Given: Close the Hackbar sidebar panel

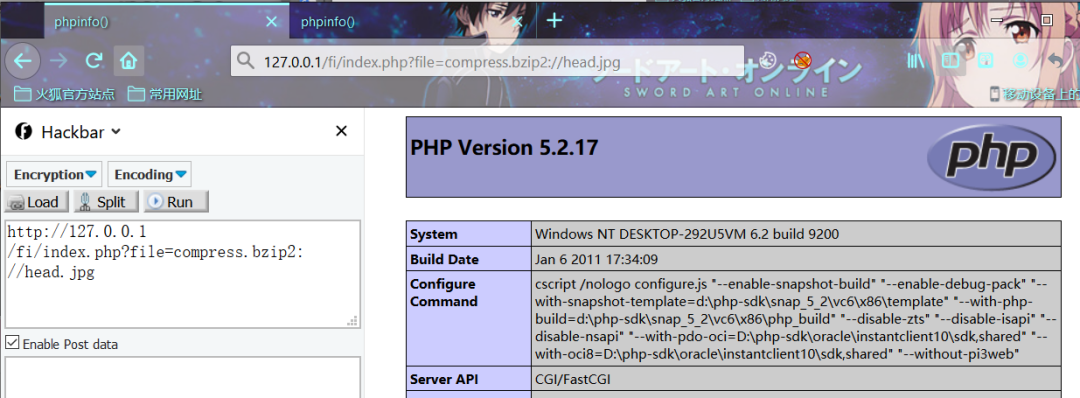Looking at the screenshot, I should coord(341,131).
